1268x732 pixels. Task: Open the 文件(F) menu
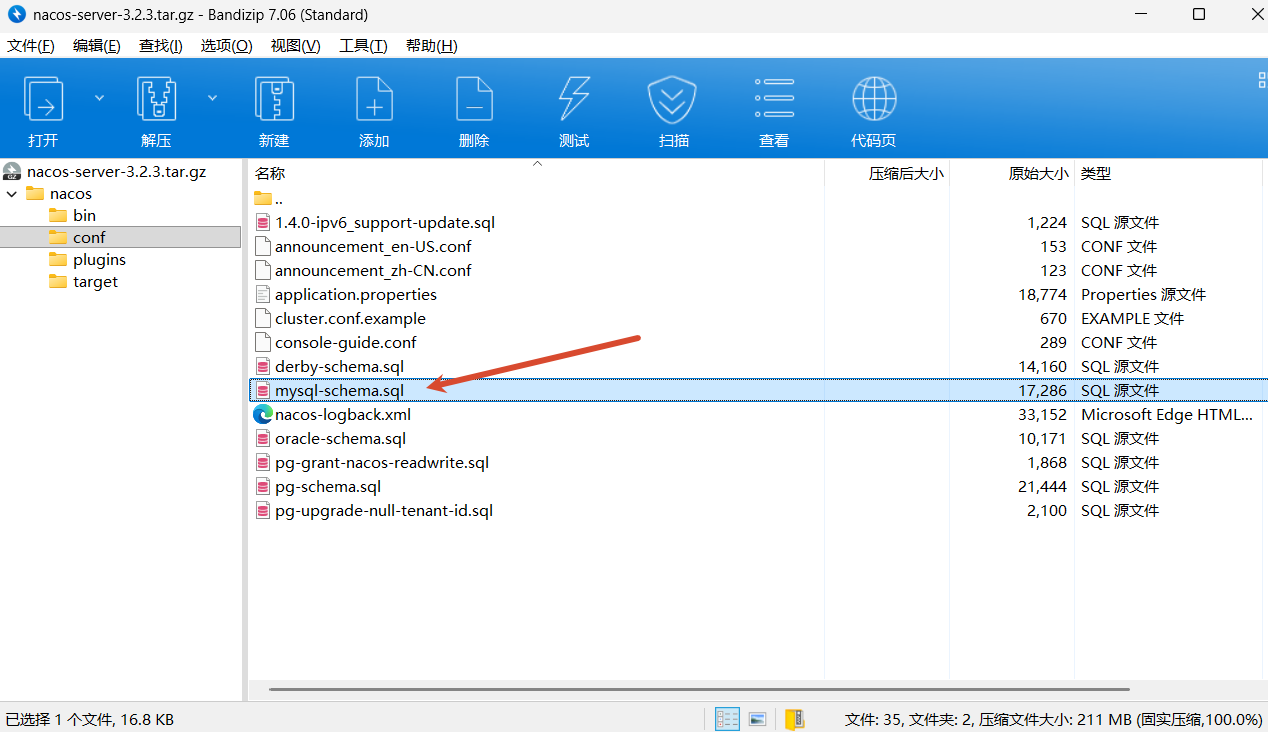click(31, 46)
